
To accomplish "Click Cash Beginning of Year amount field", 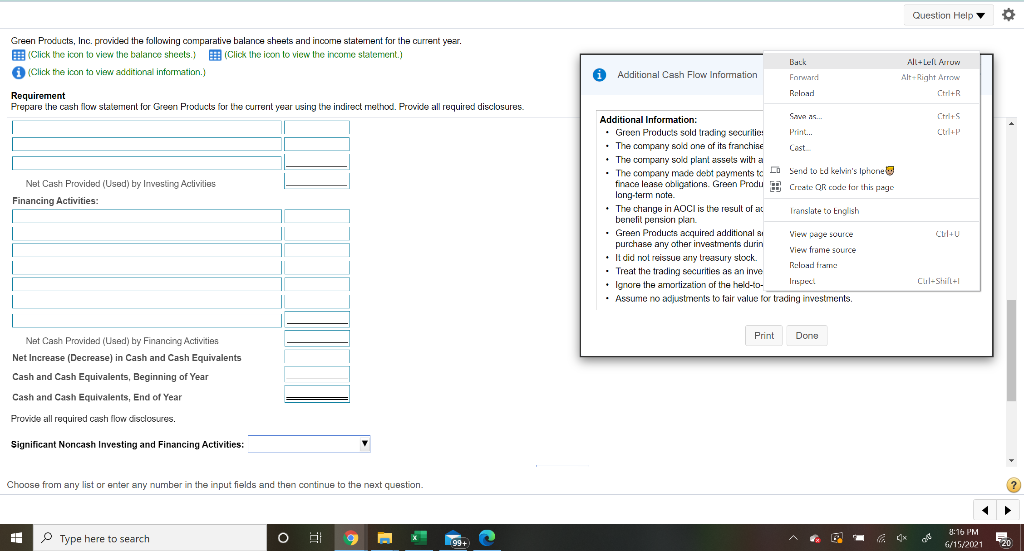I will click(317, 374).
